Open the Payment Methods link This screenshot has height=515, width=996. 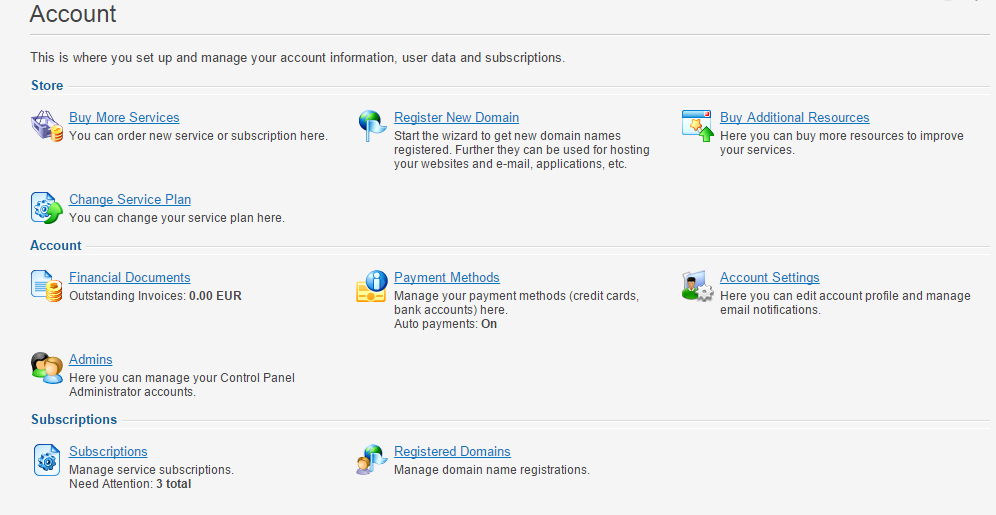point(447,278)
